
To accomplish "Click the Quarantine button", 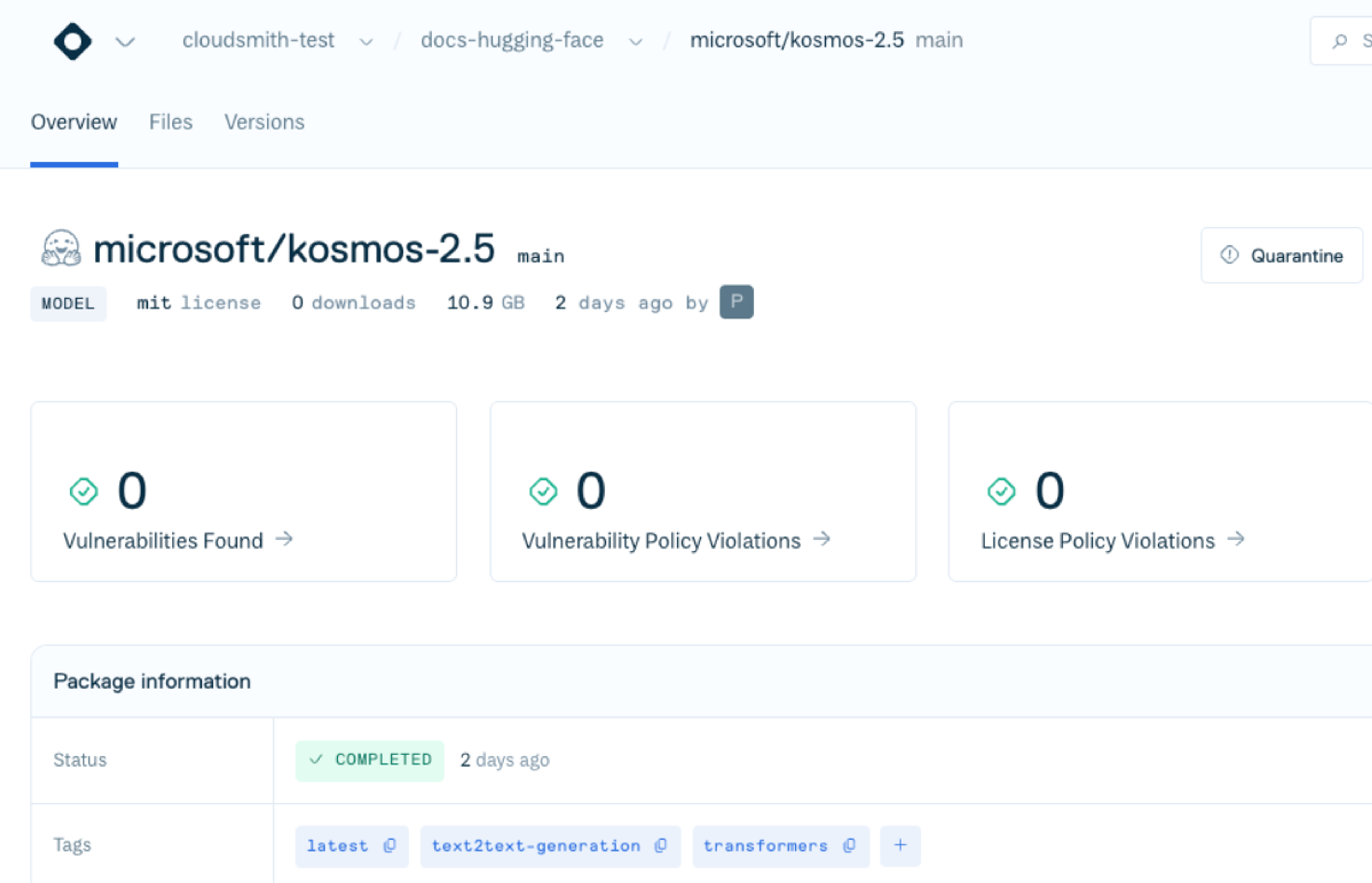I will click(1281, 255).
